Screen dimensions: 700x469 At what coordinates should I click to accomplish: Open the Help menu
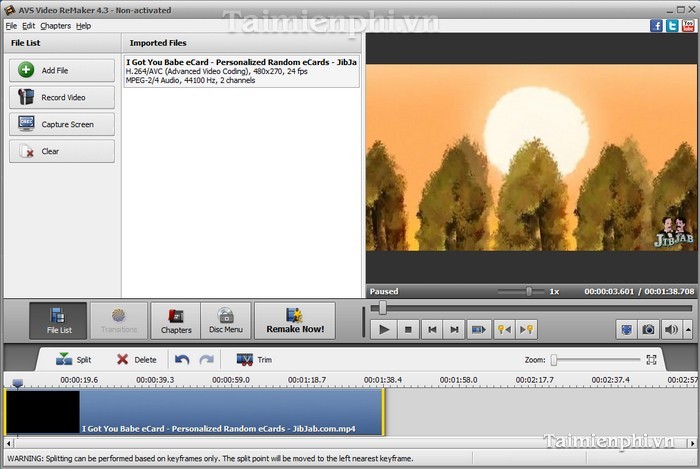83,26
